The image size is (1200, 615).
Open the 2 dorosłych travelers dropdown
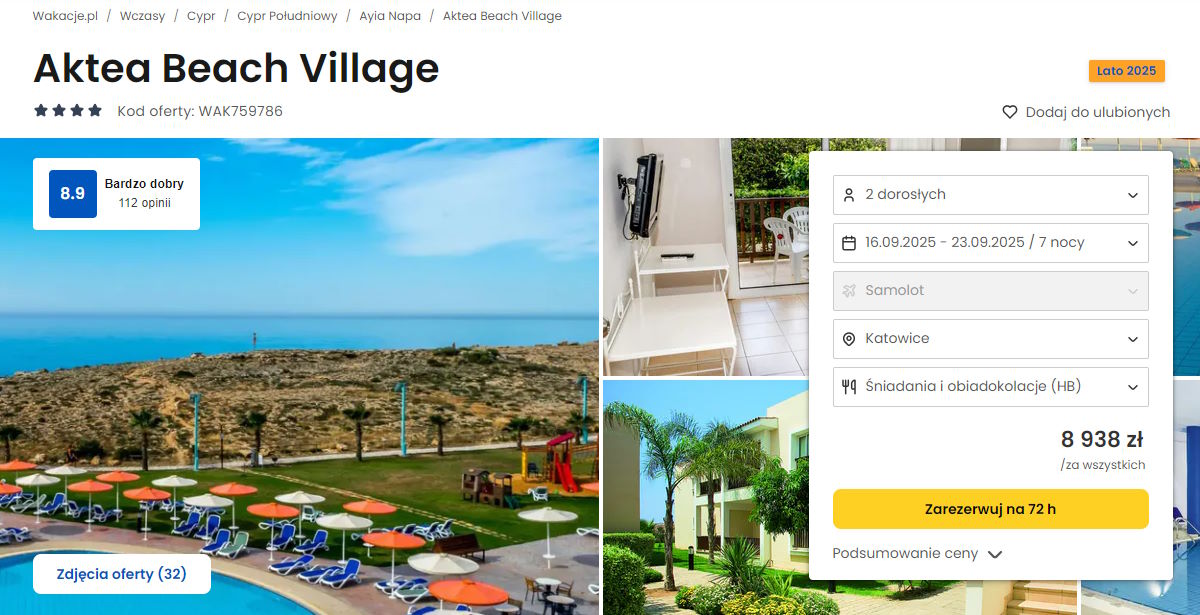(990, 195)
